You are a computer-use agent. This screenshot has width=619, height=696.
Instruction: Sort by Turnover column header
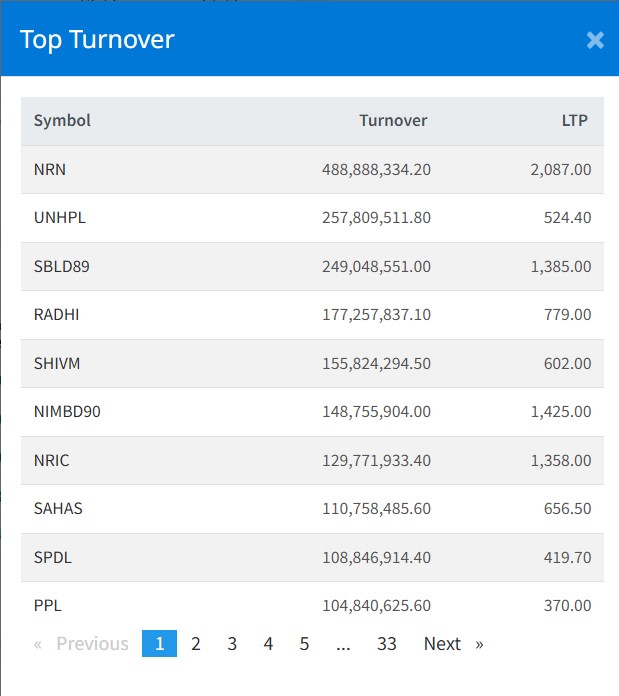(x=393, y=121)
